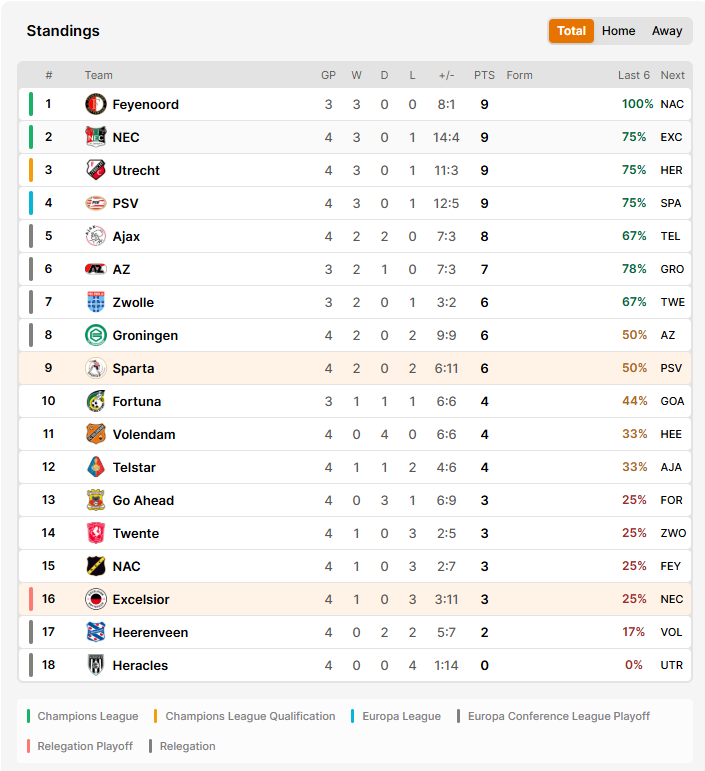The image size is (705, 771).
Task: Sort table by PTS column header
Action: coord(484,75)
